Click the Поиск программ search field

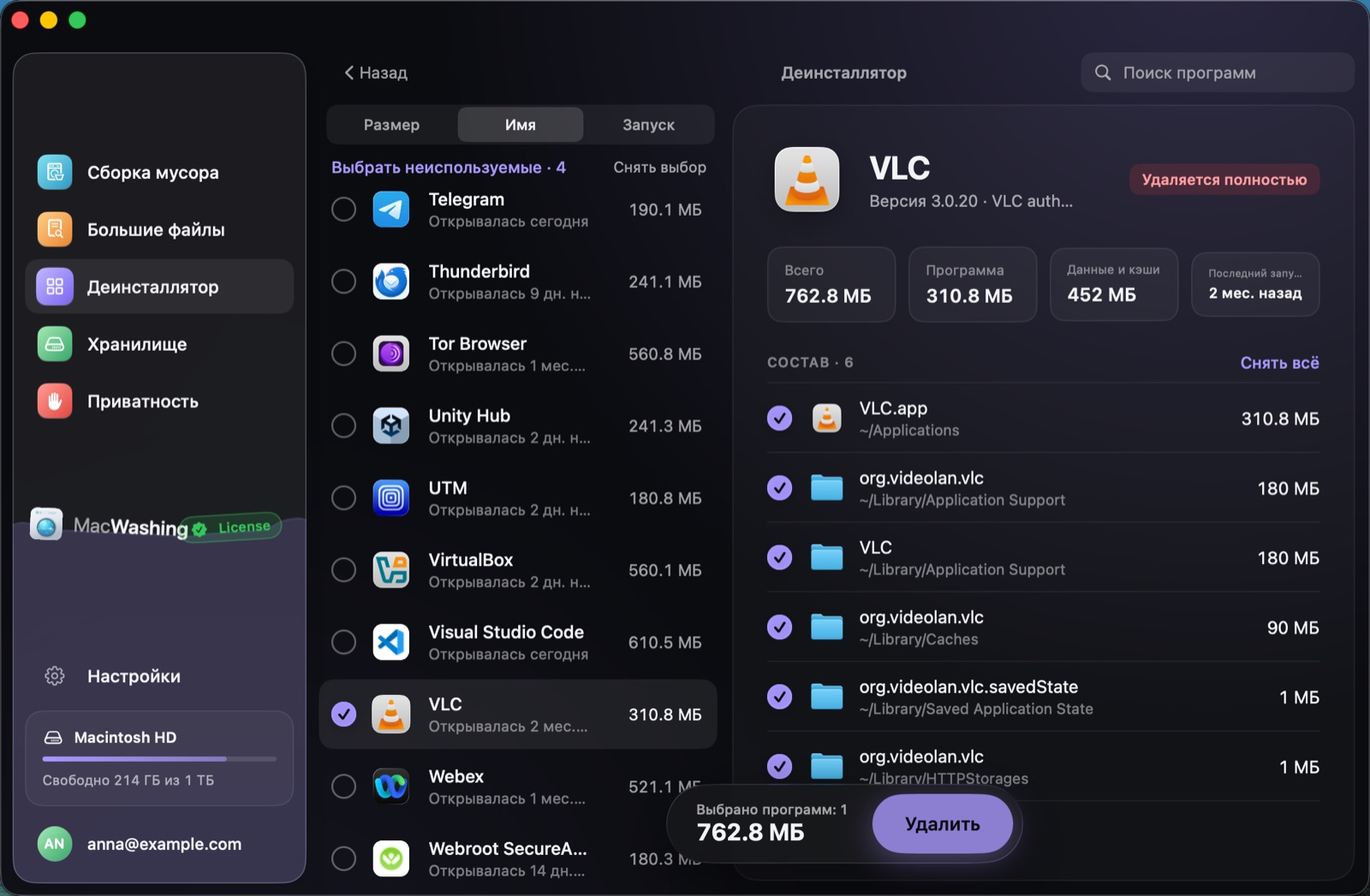coord(1217,73)
